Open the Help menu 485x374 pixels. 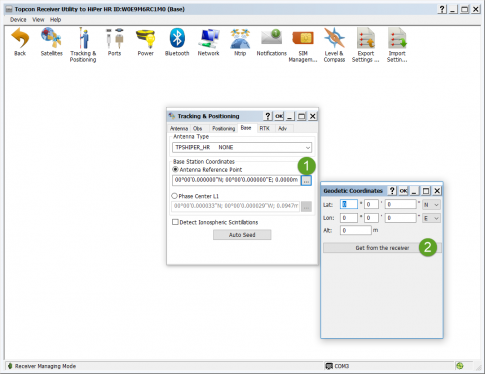55,20
